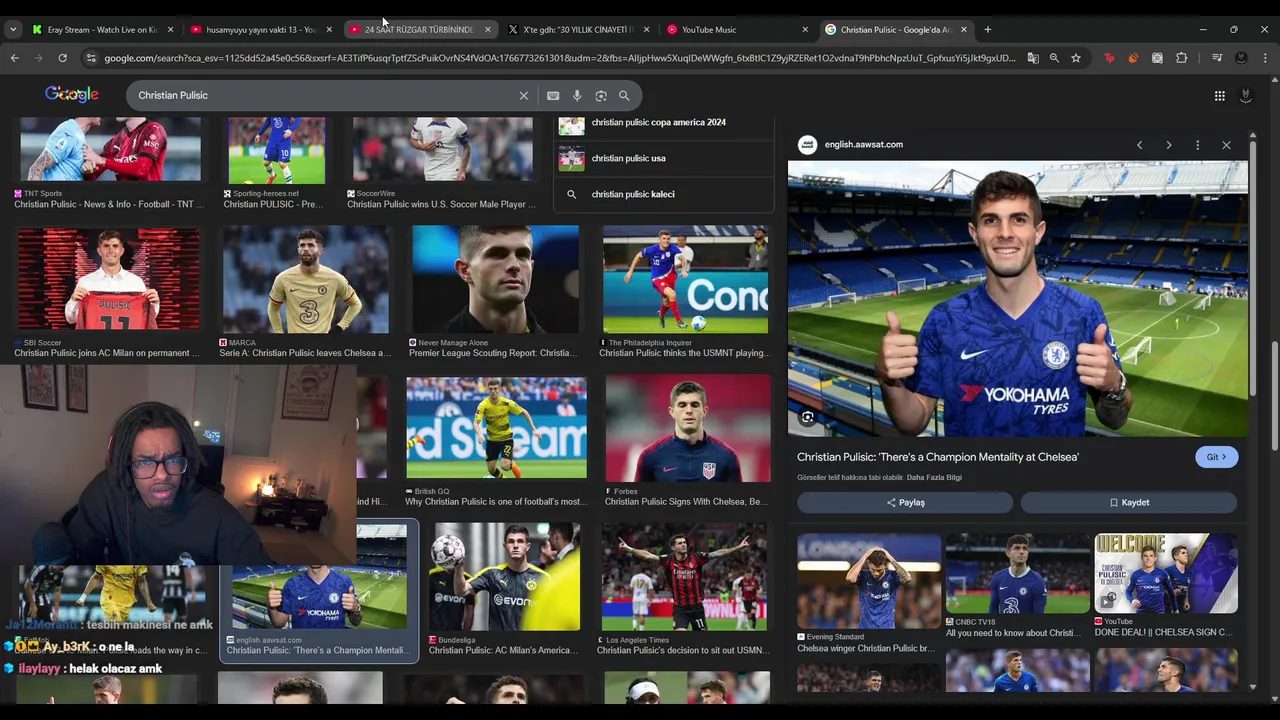Open Forbes Pulisic Signs With Chelsea image
This screenshot has width=1280, height=720.
[x=688, y=428]
